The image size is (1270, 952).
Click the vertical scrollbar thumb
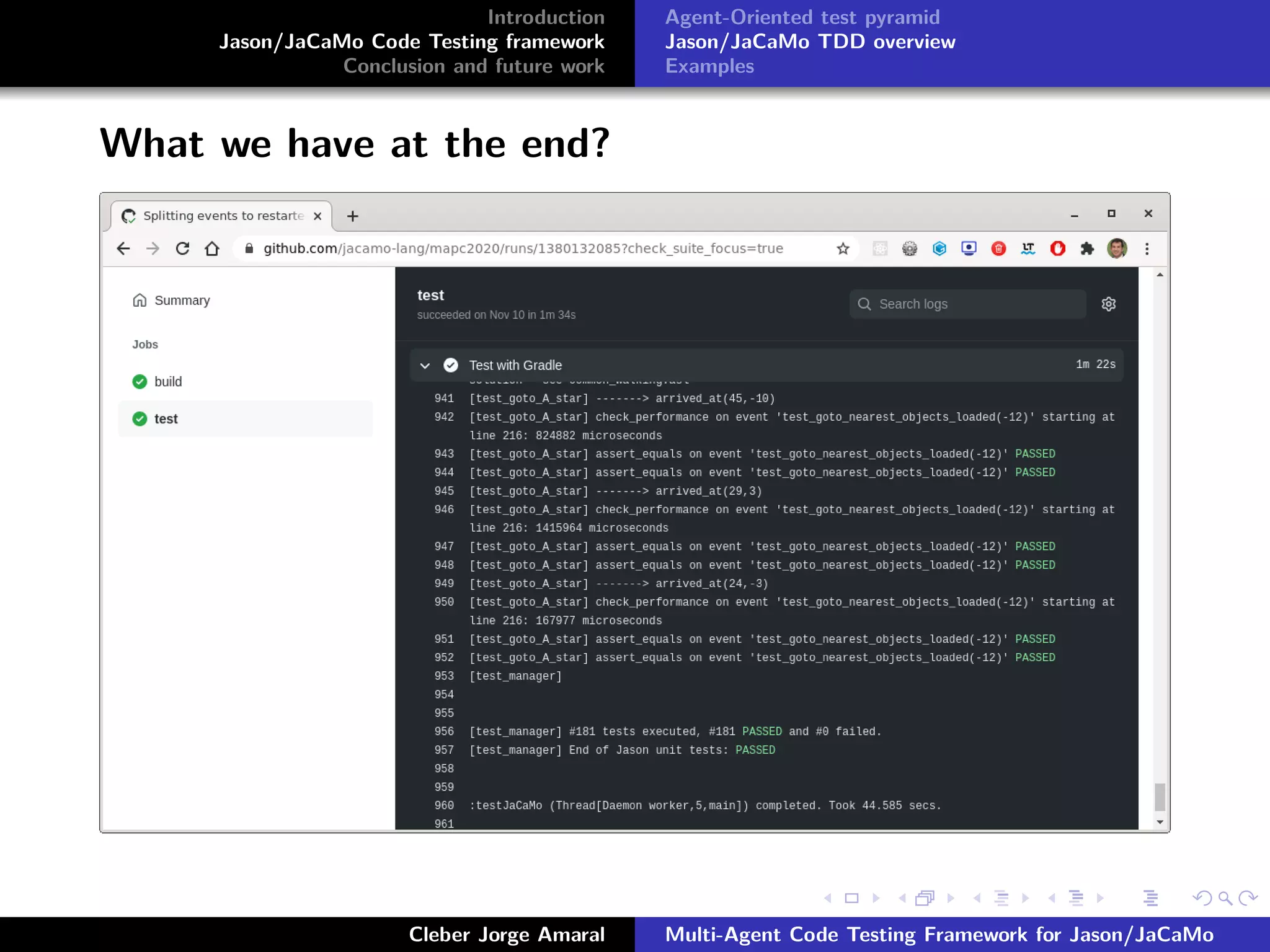1160,796
